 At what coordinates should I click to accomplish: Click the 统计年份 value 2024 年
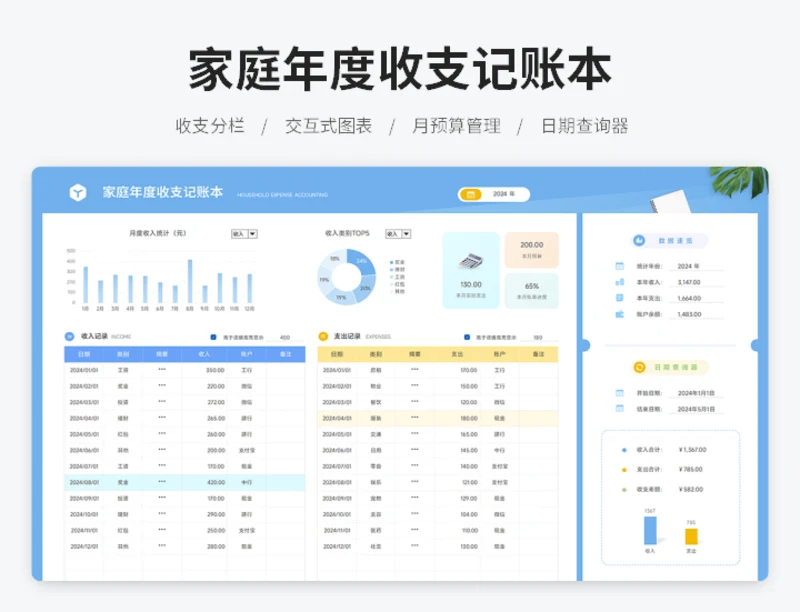tap(688, 266)
